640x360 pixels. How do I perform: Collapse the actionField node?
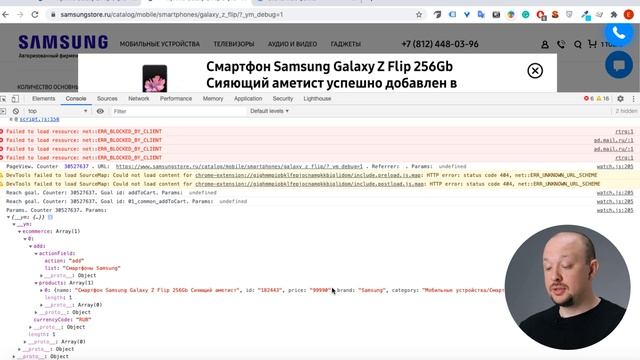tap(36, 253)
